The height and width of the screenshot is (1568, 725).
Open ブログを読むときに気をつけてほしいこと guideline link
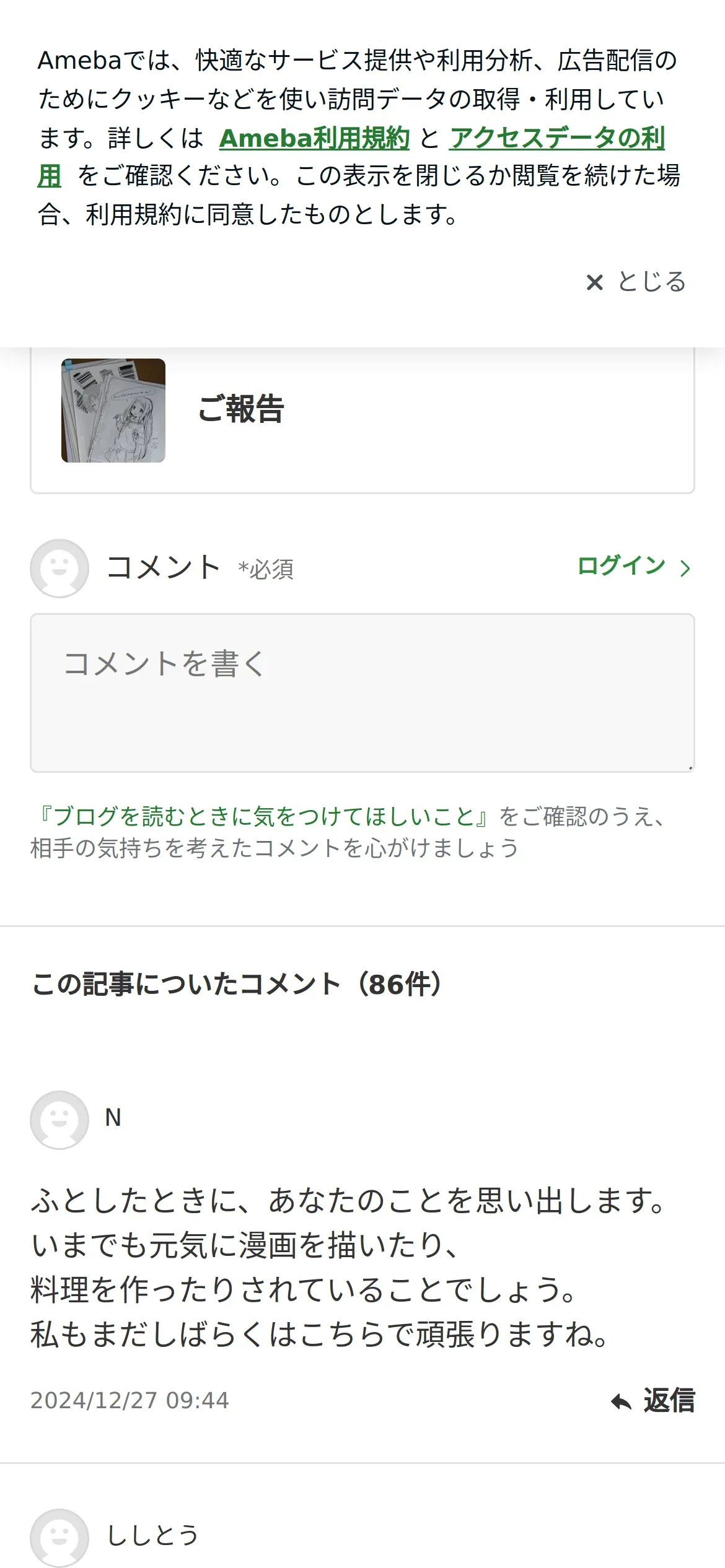click(263, 816)
